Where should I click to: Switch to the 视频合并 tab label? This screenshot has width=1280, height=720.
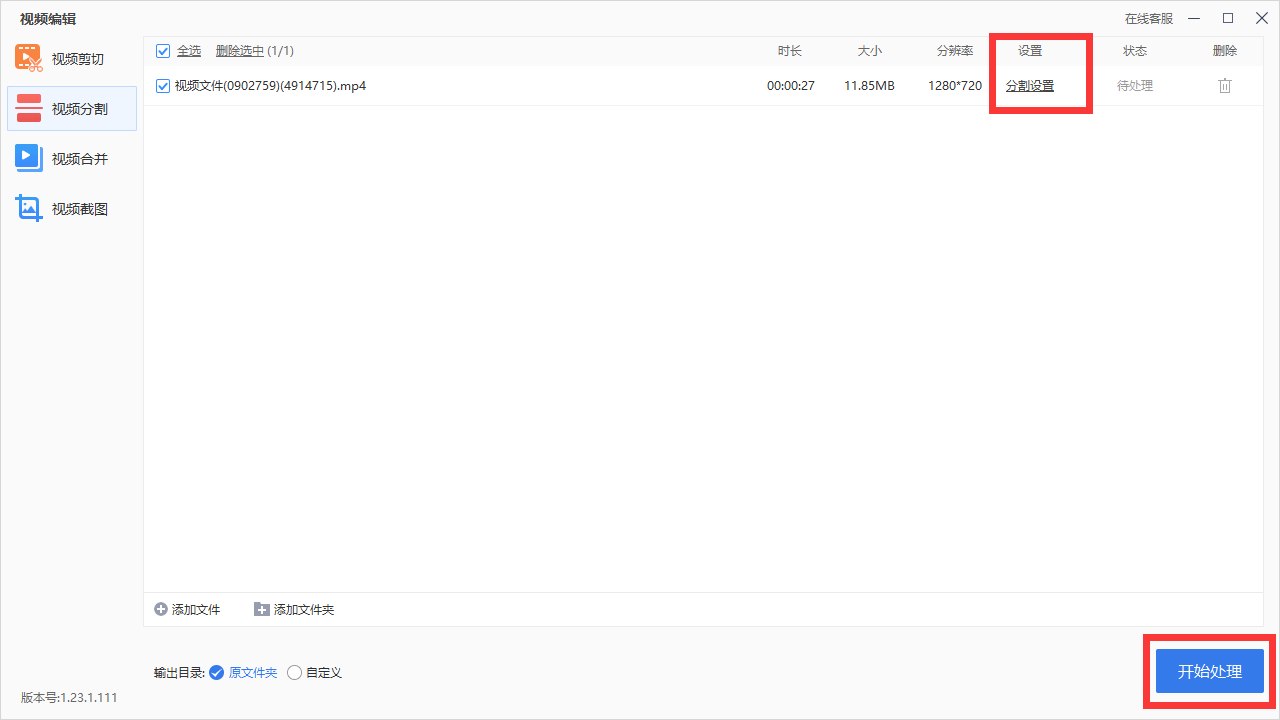(x=80, y=159)
